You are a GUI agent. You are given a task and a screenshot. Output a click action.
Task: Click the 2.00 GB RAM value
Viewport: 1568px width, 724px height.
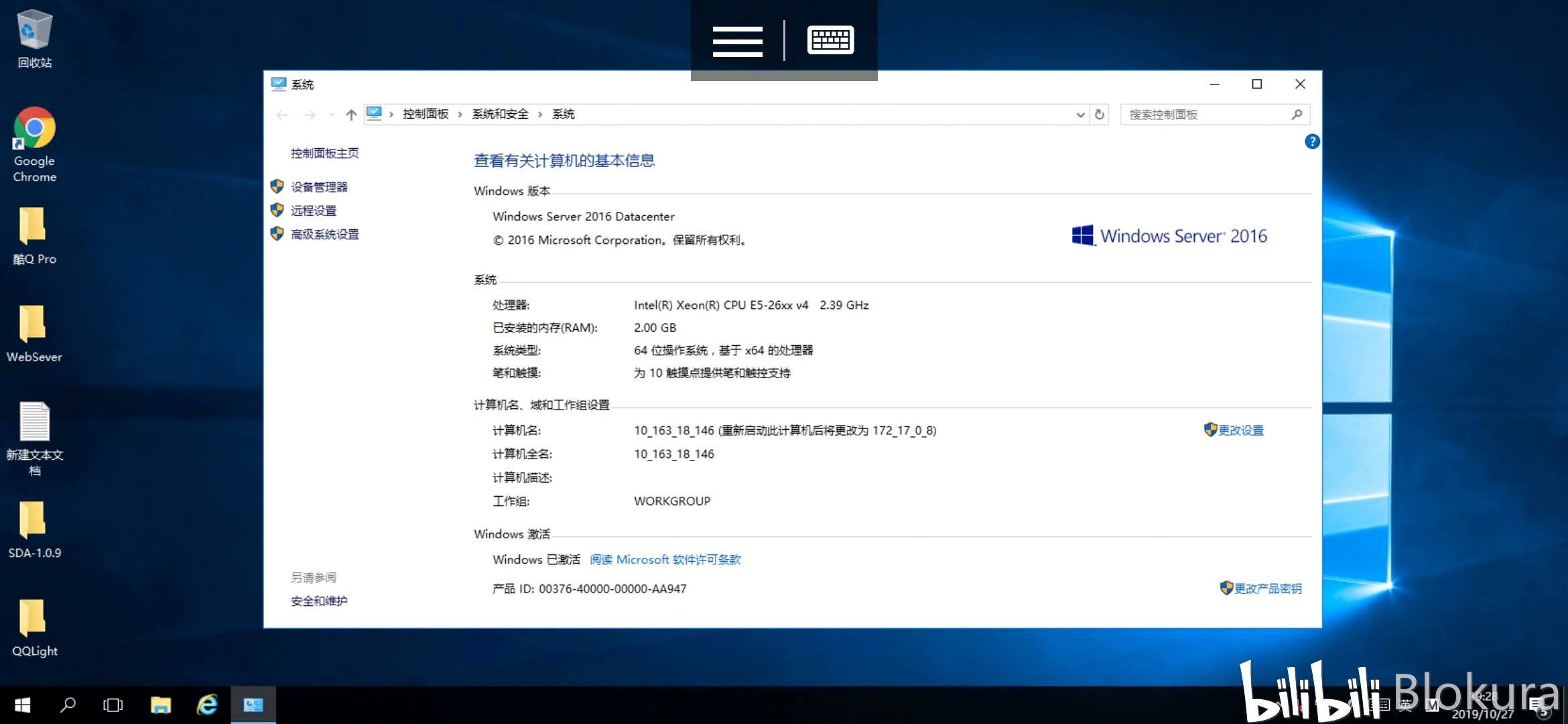pos(655,328)
